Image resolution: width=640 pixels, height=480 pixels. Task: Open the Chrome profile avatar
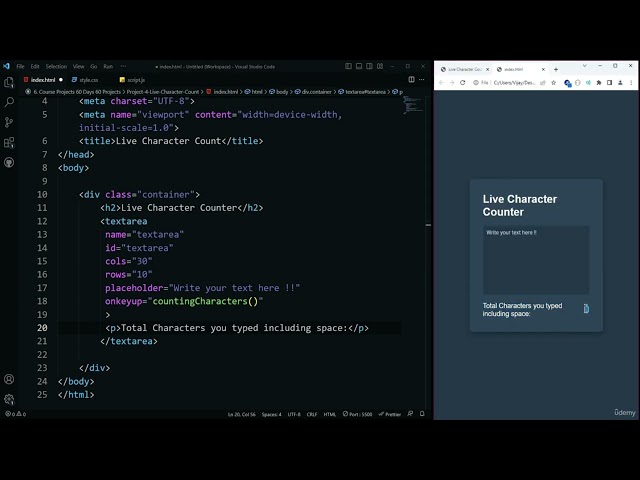pyautogui.click(x=620, y=82)
